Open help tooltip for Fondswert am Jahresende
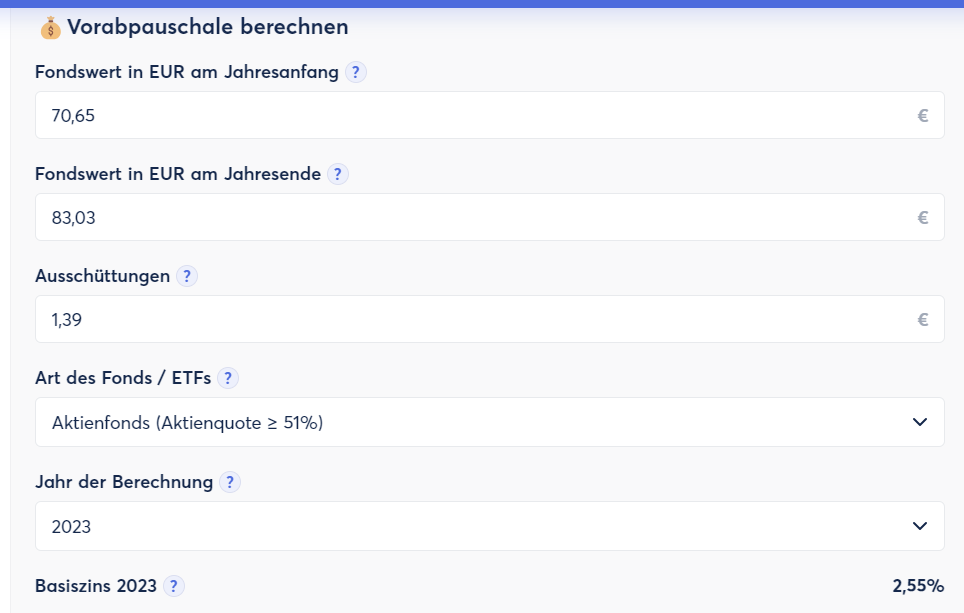 coord(338,174)
